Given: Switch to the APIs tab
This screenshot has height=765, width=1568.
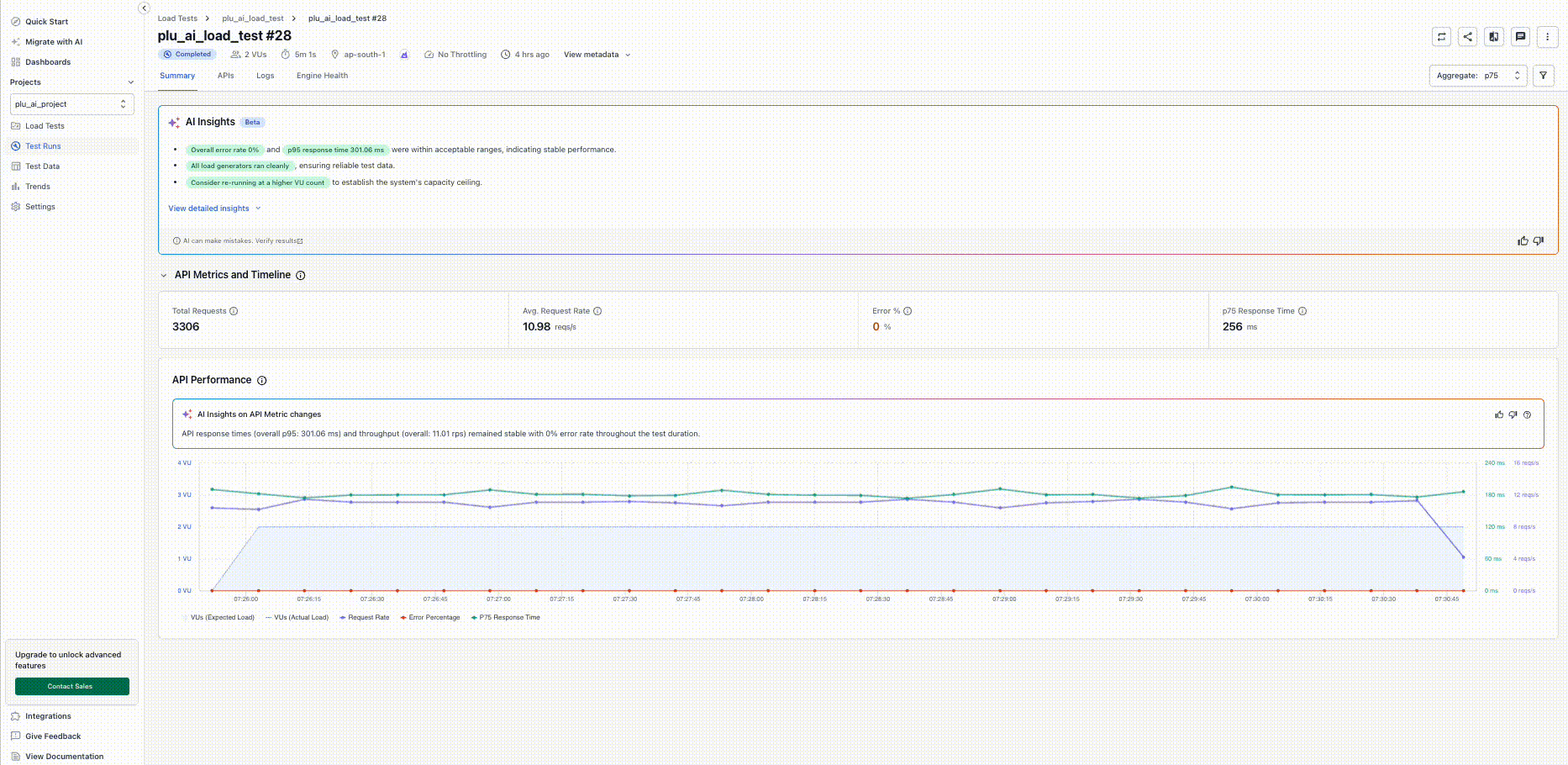Looking at the screenshot, I should click(x=226, y=76).
